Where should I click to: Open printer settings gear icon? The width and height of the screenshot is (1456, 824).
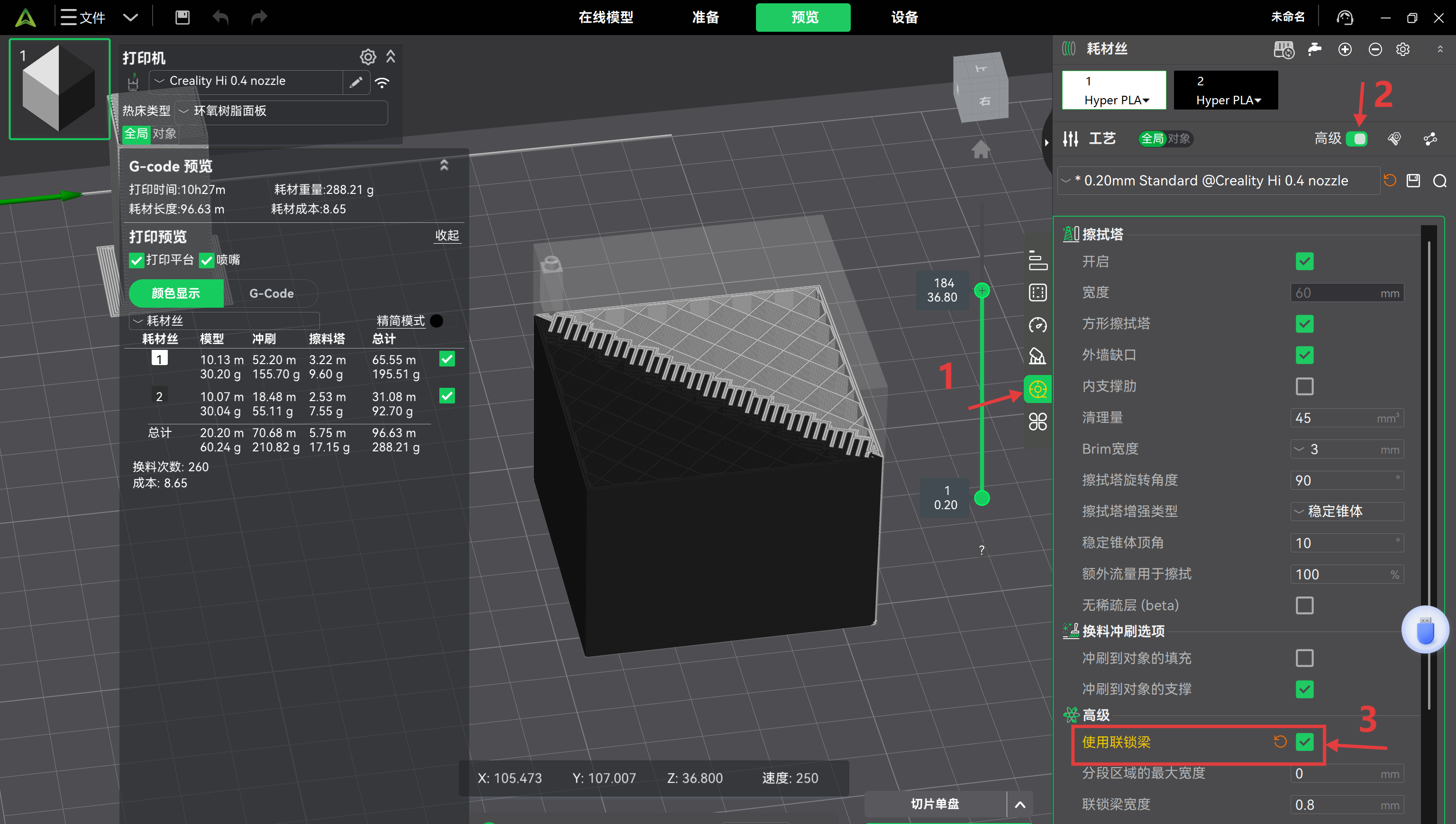pyautogui.click(x=368, y=57)
